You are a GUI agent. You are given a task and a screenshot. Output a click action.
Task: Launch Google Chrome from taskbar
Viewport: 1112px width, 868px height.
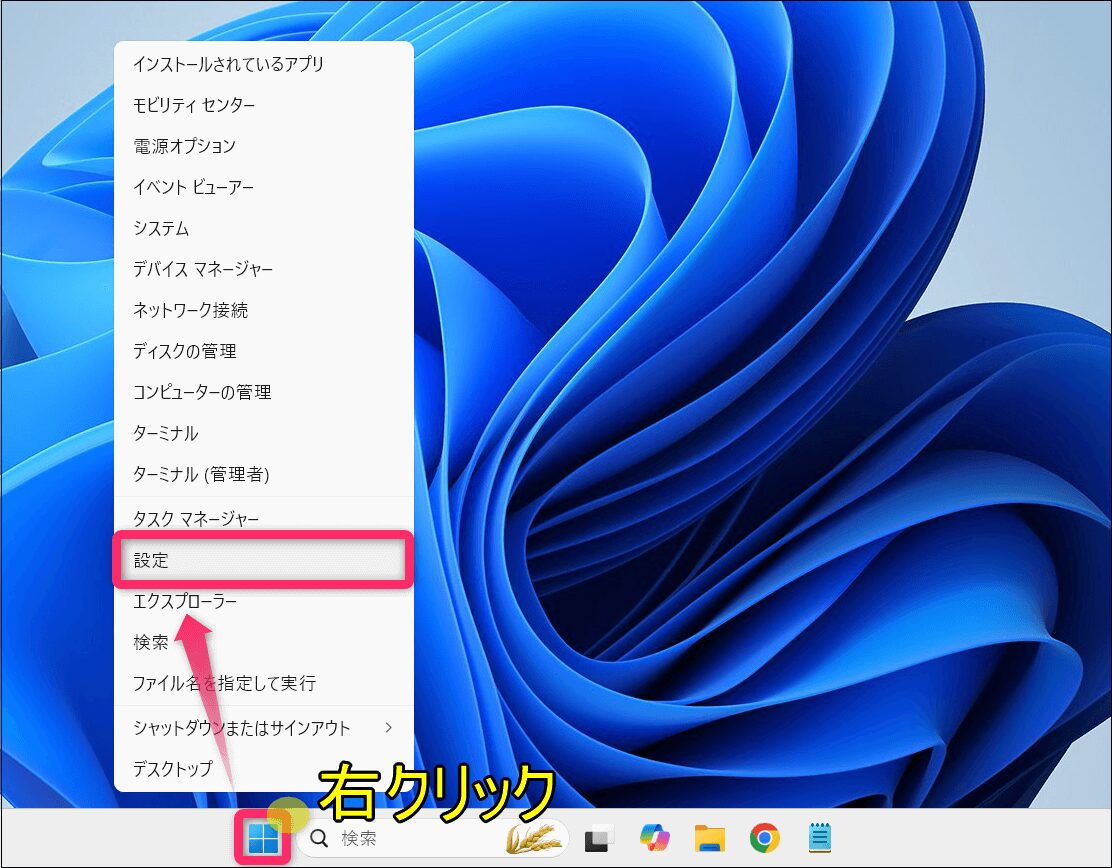pyautogui.click(x=765, y=838)
